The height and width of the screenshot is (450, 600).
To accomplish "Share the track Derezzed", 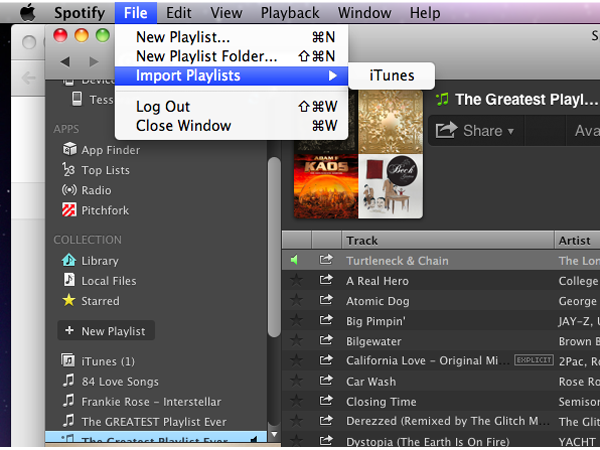I will (326, 421).
